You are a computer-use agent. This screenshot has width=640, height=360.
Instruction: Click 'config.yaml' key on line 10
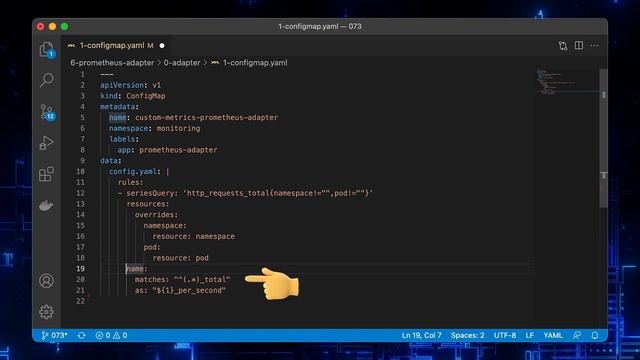133,171
